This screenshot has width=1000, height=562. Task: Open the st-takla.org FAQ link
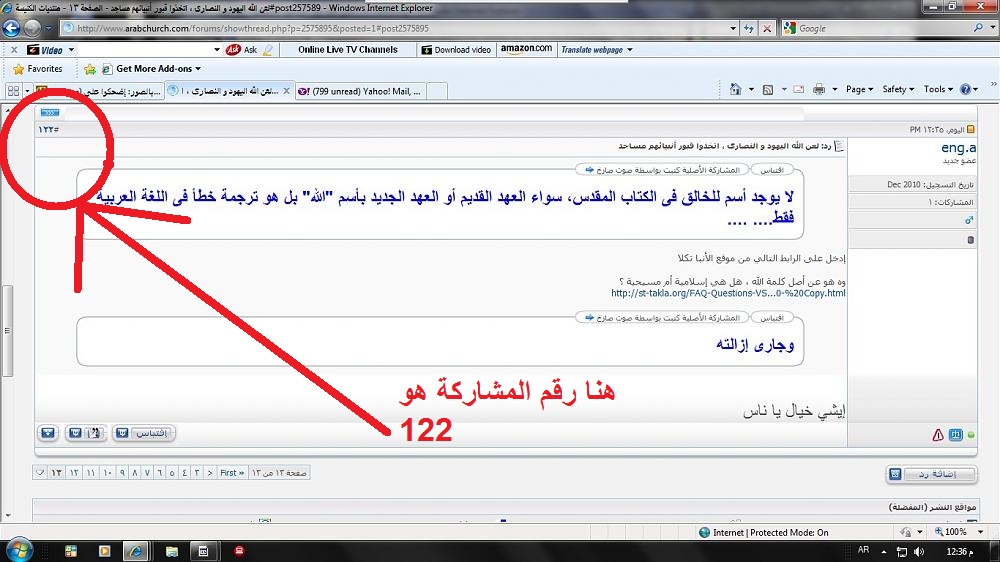coord(728,293)
